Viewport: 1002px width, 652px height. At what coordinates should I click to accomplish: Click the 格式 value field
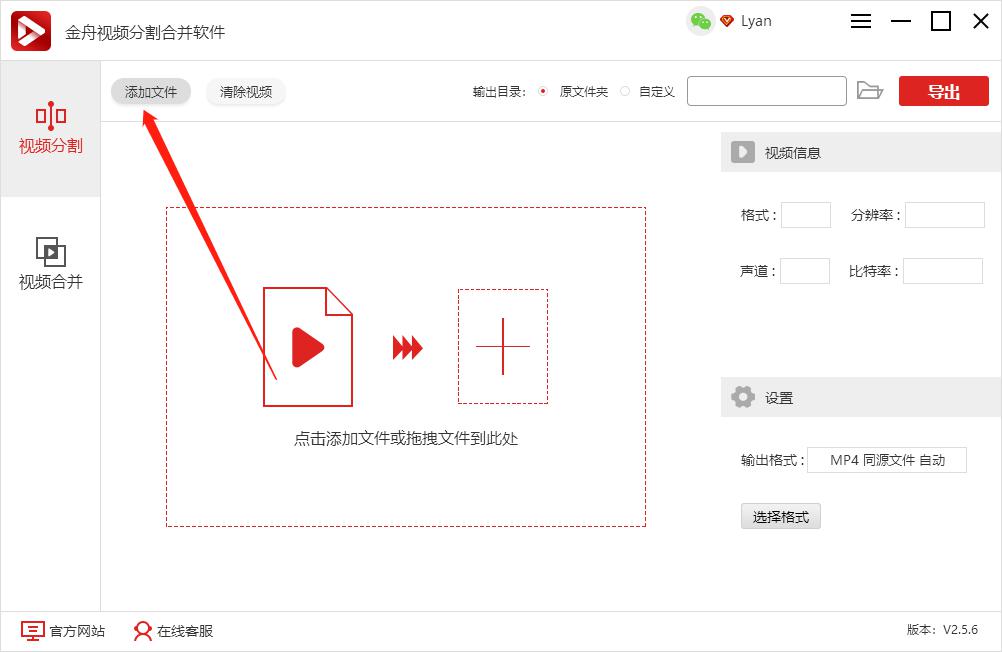point(806,215)
